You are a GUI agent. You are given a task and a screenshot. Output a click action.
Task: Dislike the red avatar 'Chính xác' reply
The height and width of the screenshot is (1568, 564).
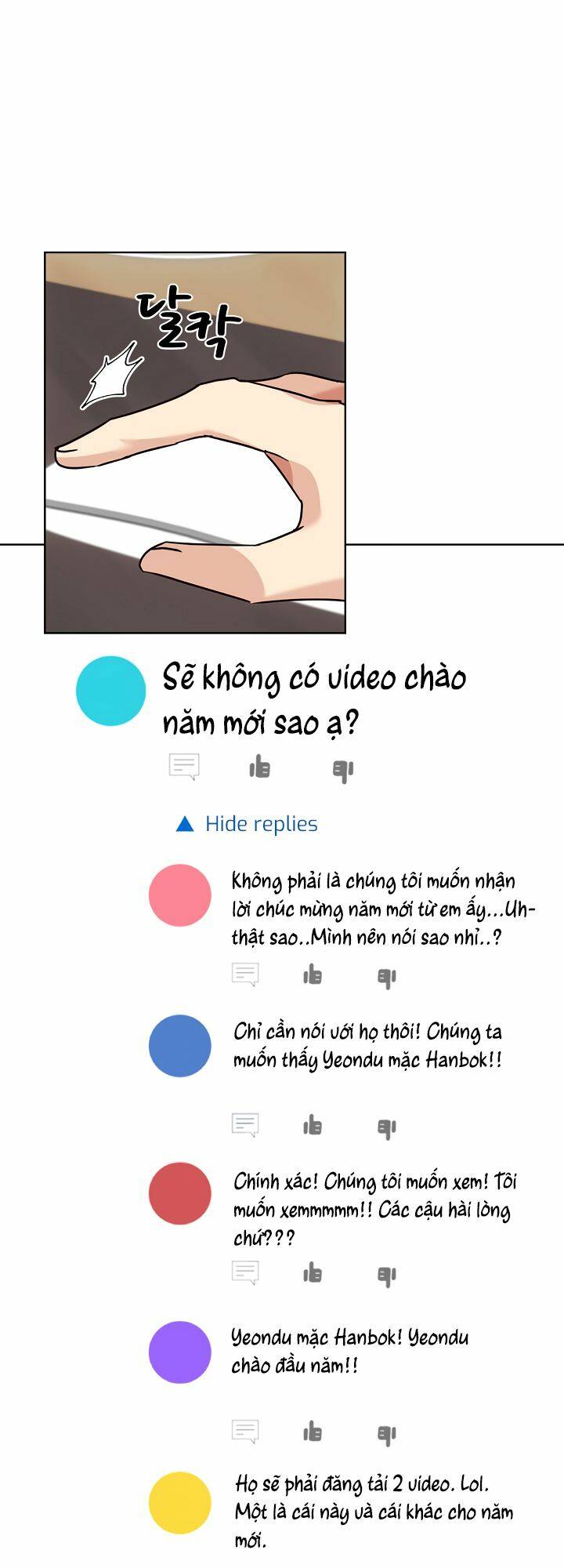387,1275
